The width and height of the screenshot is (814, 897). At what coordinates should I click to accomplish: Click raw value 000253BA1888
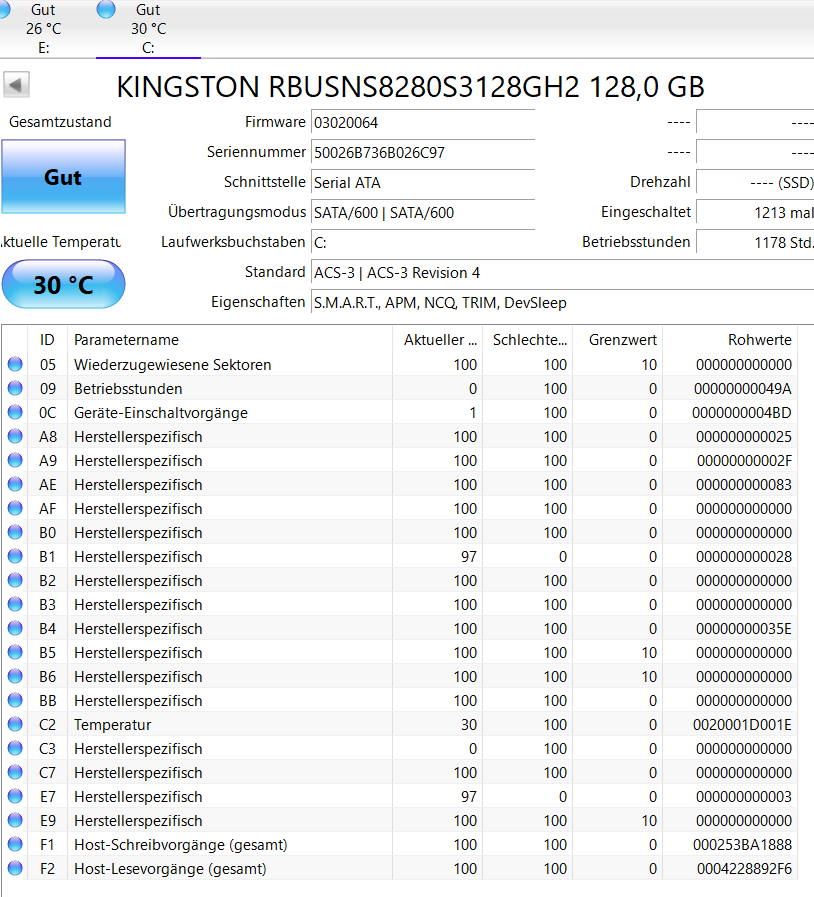coord(742,845)
